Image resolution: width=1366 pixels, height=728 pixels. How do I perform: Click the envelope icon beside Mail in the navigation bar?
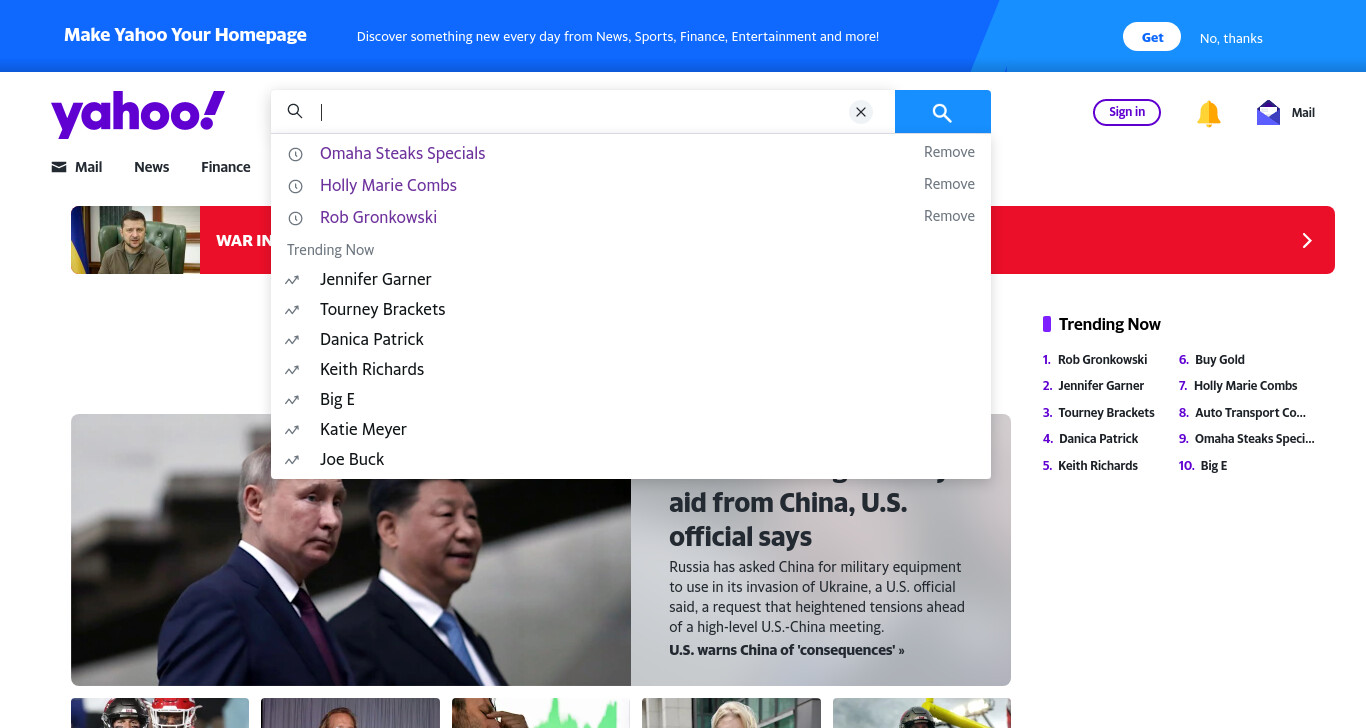point(59,167)
